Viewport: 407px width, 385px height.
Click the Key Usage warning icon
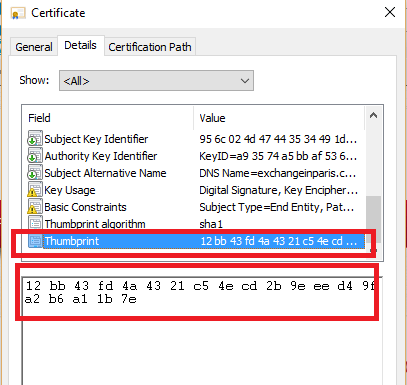(35, 190)
